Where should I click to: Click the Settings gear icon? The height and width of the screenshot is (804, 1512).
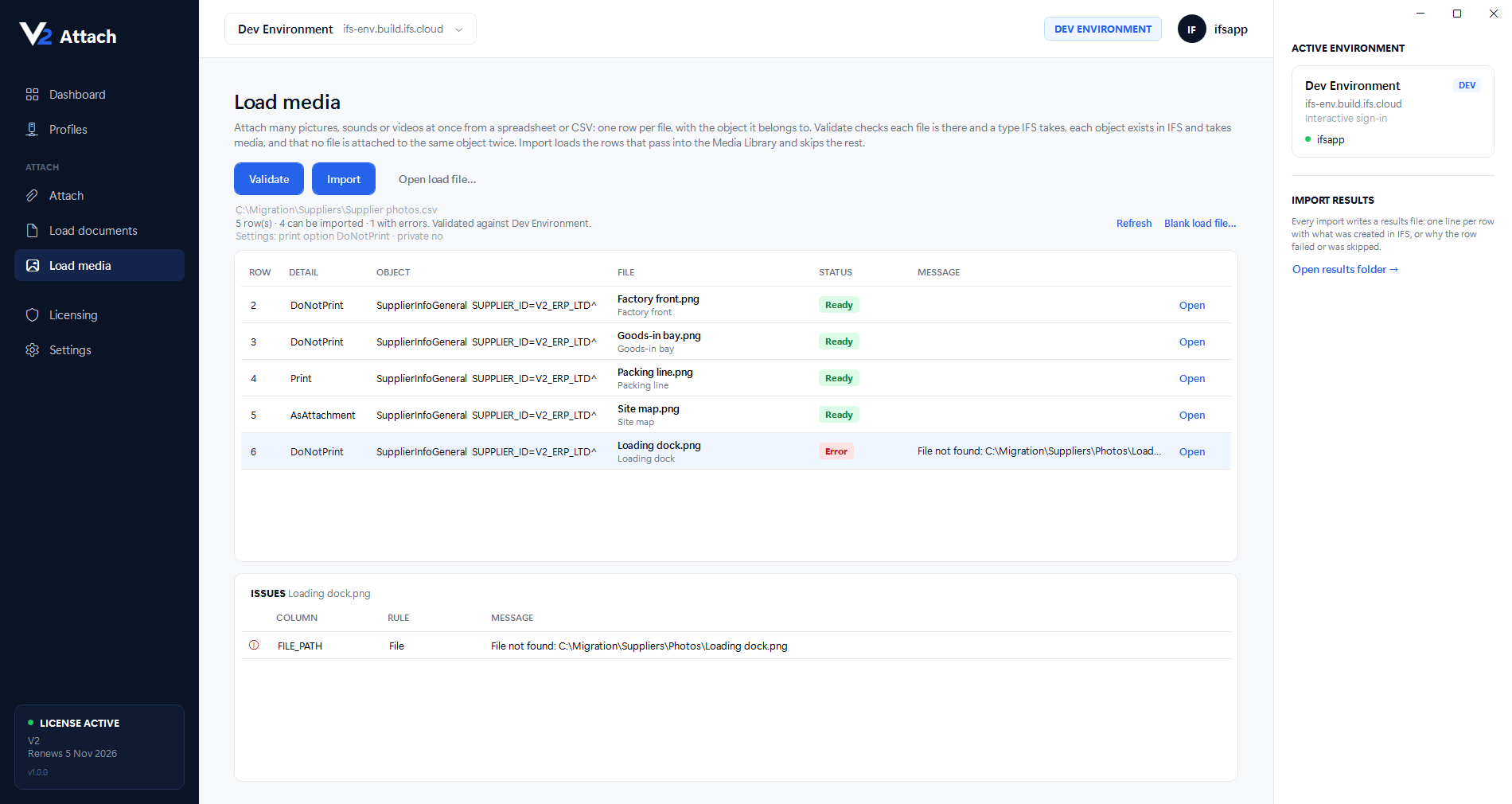point(33,350)
